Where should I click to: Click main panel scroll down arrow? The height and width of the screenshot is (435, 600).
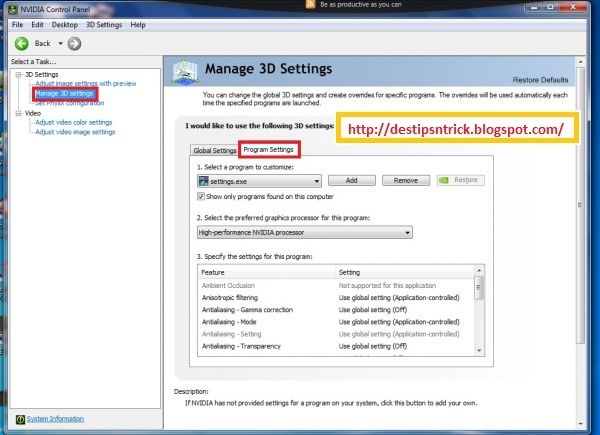point(580,424)
